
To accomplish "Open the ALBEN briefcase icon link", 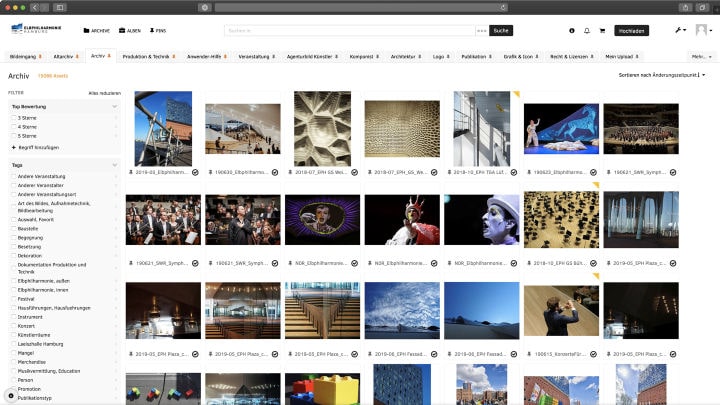I will (130, 31).
